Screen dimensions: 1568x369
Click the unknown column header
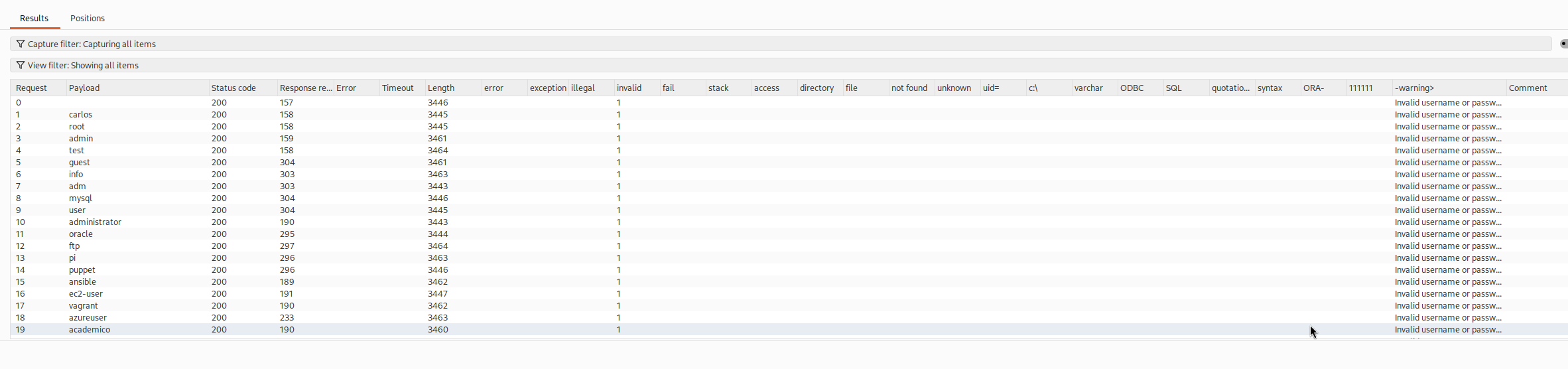point(957,88)
